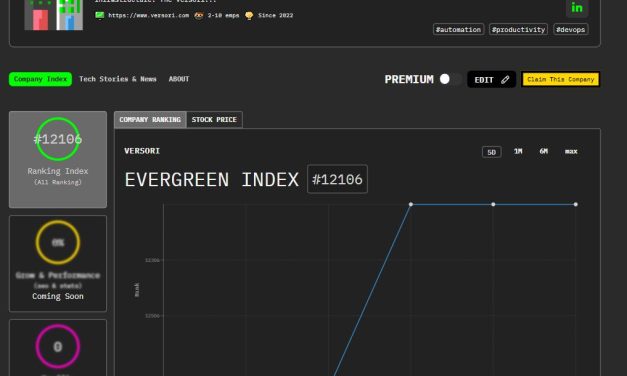The height and width of the screenshot is (376, 627).
Task: Select the Company Index tab
Action: (40, 79)
